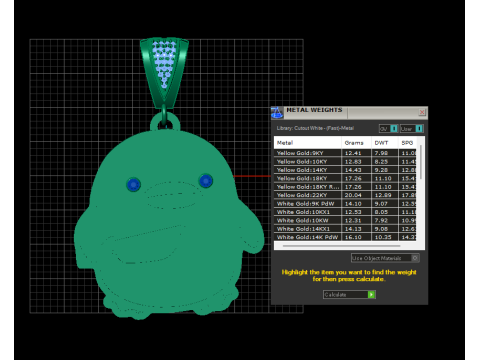Select the Yellow Gold:18KY row
The image size is (480, 360).
click(x=345, y=178)
